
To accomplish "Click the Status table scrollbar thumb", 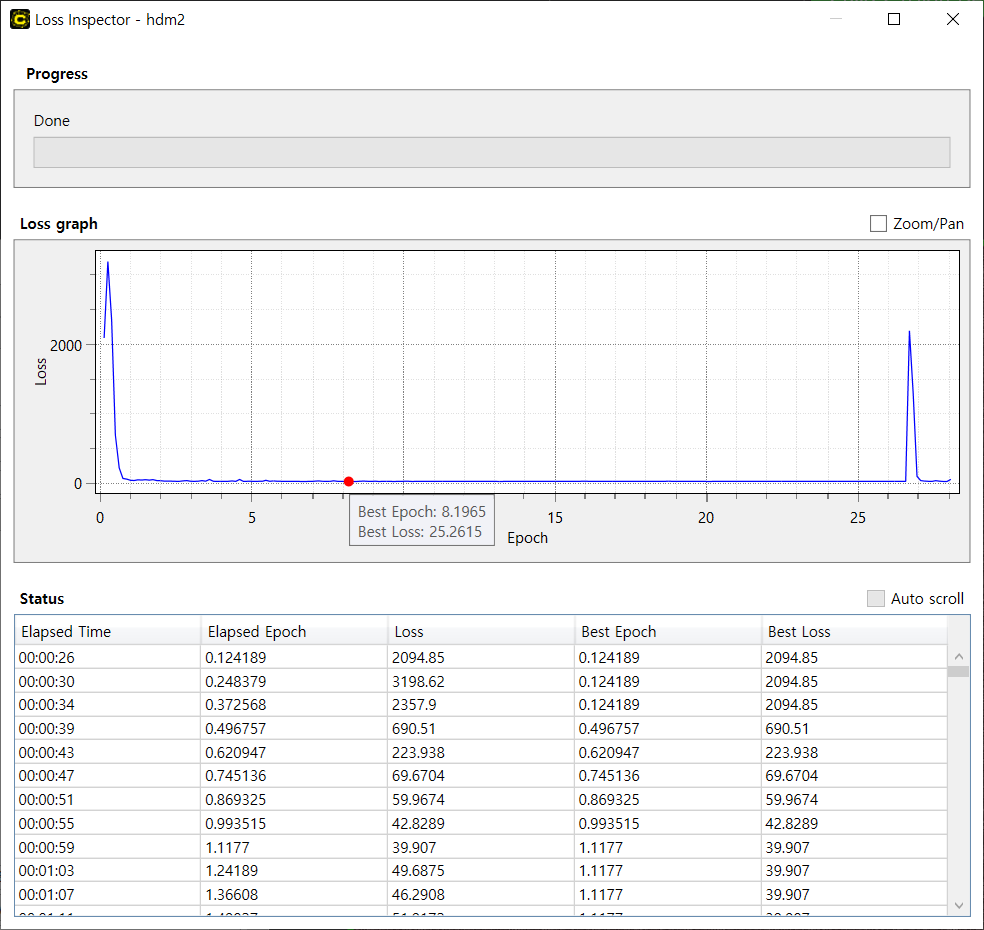I will click(x=958, y=672).
